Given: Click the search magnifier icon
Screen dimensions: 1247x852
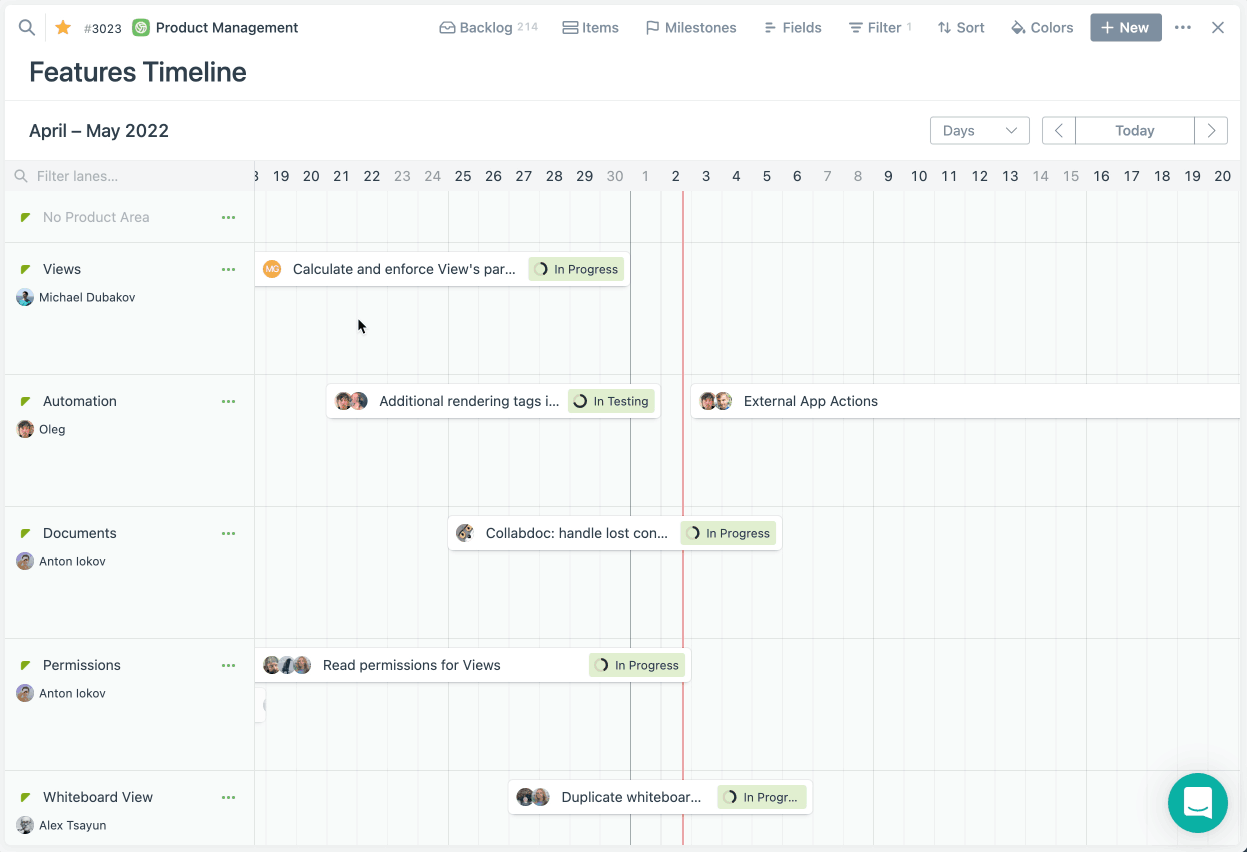Looking at the screenshot, I should [x=27, y=28].
